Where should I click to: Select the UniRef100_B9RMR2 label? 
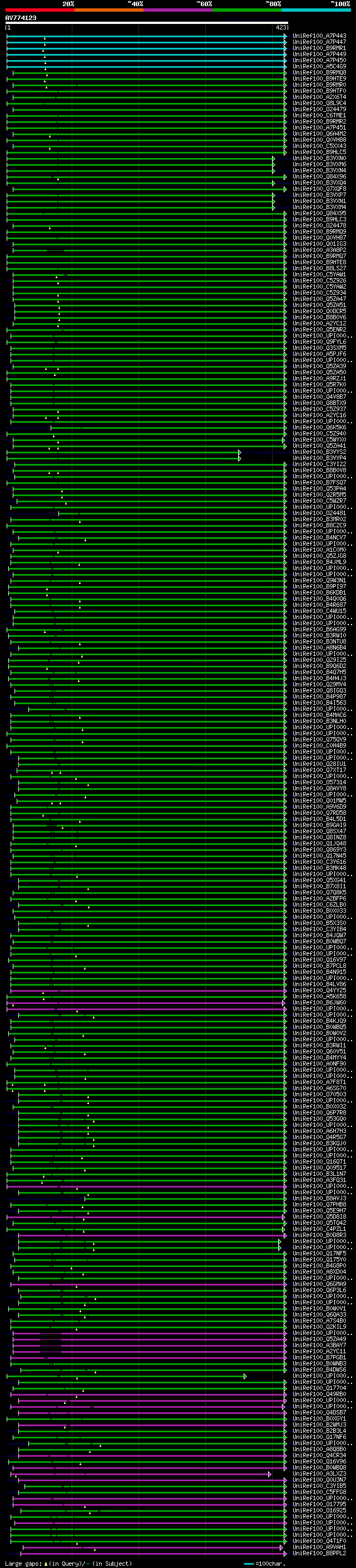point(319,121)
